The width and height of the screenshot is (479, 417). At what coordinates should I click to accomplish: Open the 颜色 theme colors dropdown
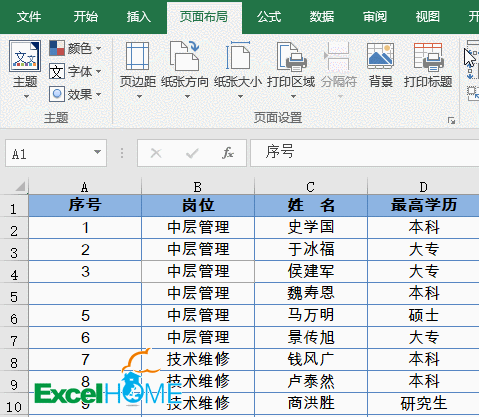pyautogui.click(x=75, y=48)
